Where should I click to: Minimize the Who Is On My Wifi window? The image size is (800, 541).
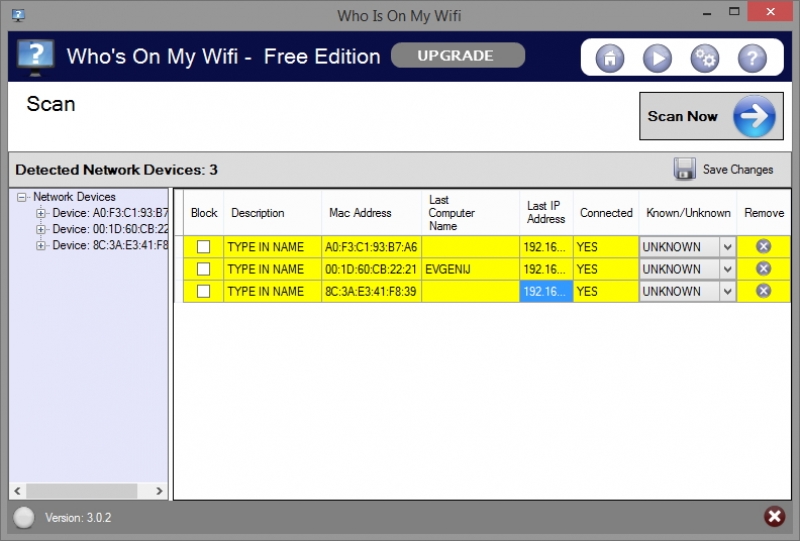click(707, 12)
